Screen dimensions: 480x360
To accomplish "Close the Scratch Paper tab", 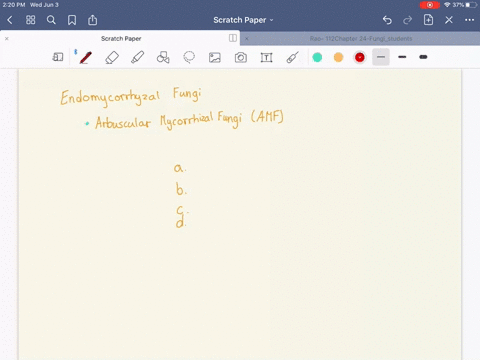I will pyautogui.click(x=7, y=39).
